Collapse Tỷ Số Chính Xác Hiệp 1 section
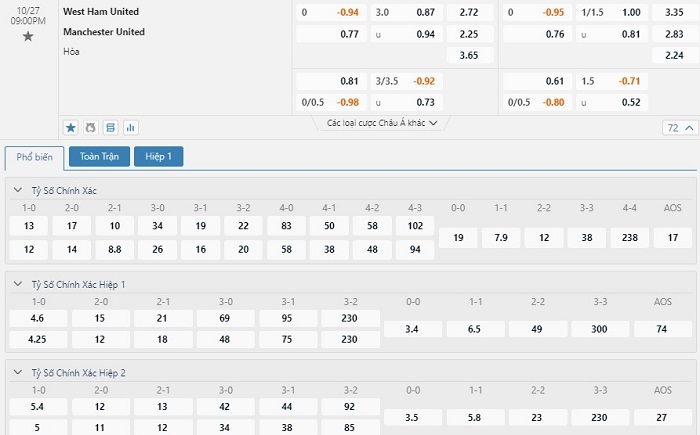The height and width of the screenshot is (435, 700). coord(18,284)
